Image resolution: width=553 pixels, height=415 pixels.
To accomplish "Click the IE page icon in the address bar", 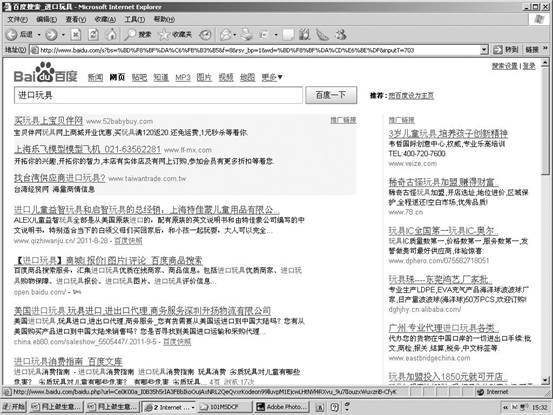I will pos(35,50).
